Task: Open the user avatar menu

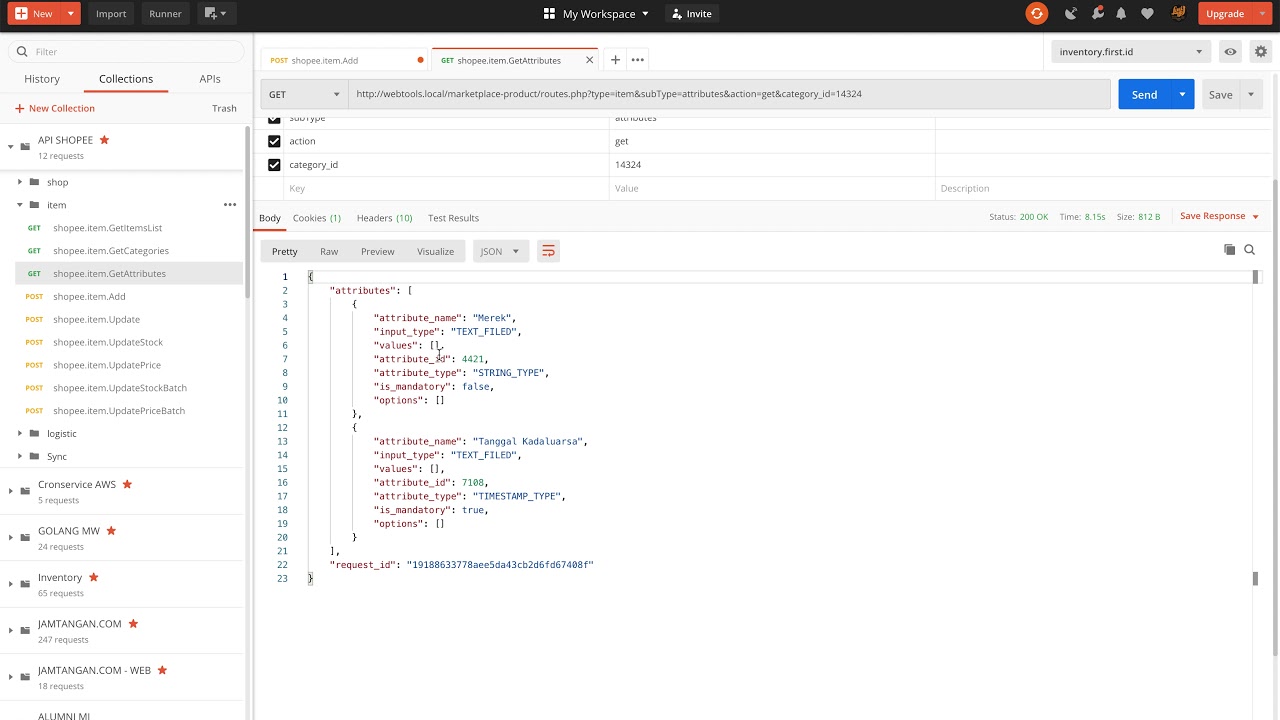Action: (x=1178, y=14)
